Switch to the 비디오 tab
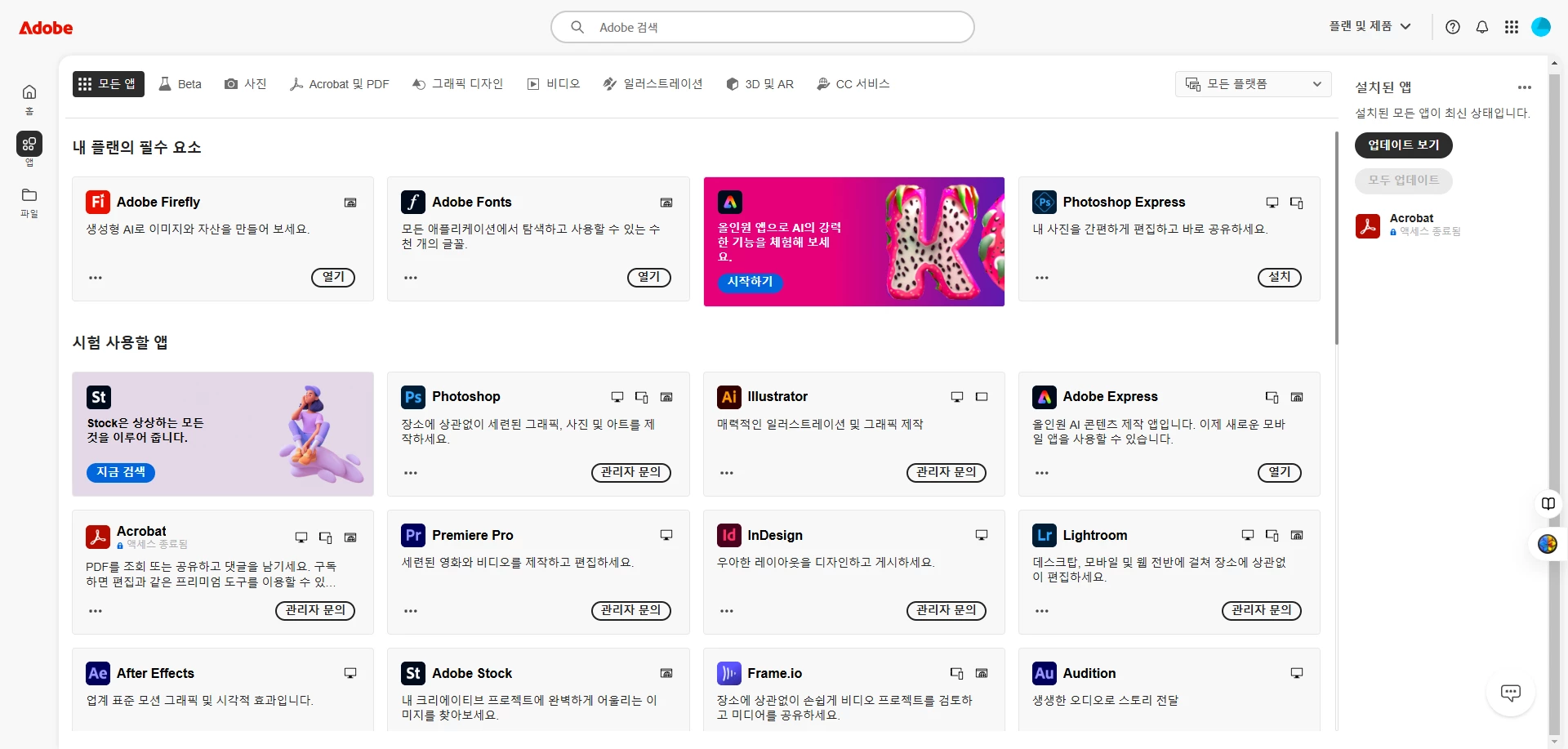 554,84
